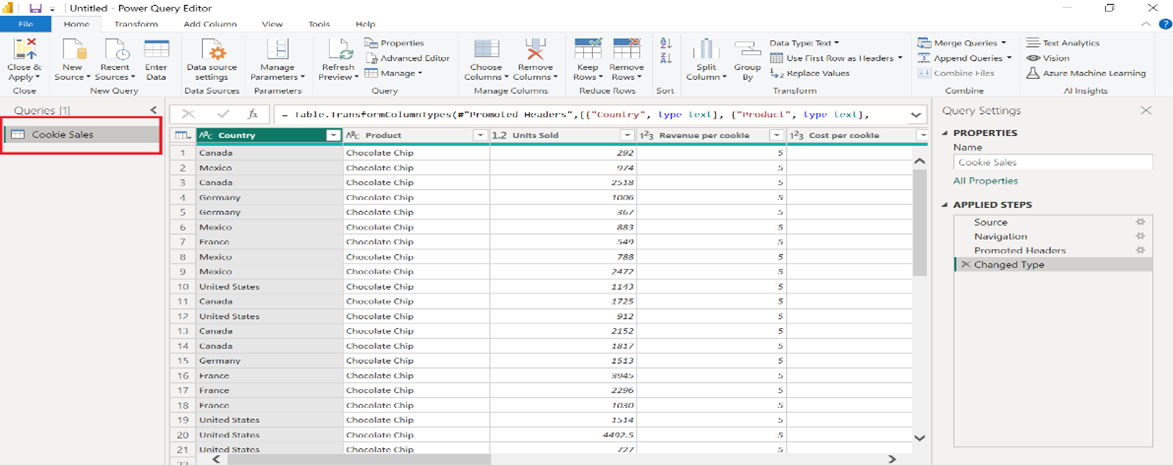Click in the query Name field
The height and width of the screenshot is (466, 1173).
[x=1053, y=162]
